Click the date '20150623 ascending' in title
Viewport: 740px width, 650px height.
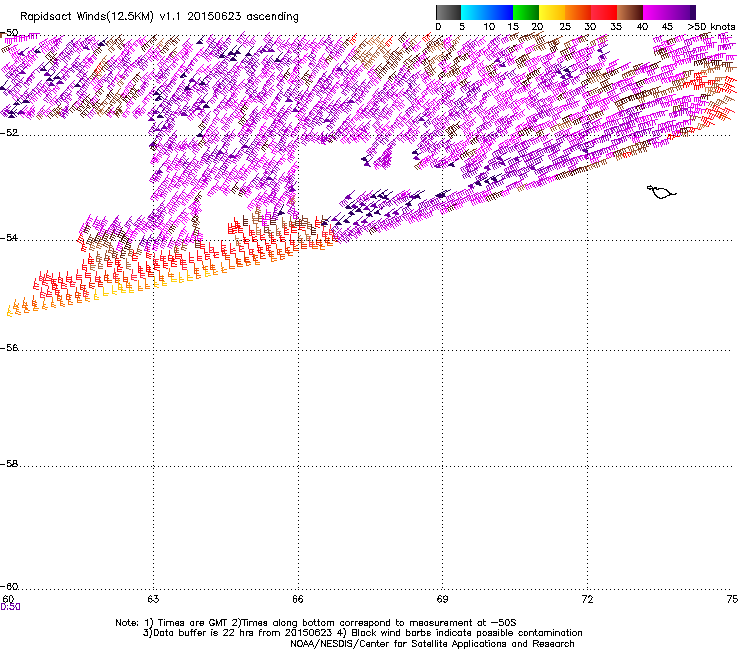(243, 17)
